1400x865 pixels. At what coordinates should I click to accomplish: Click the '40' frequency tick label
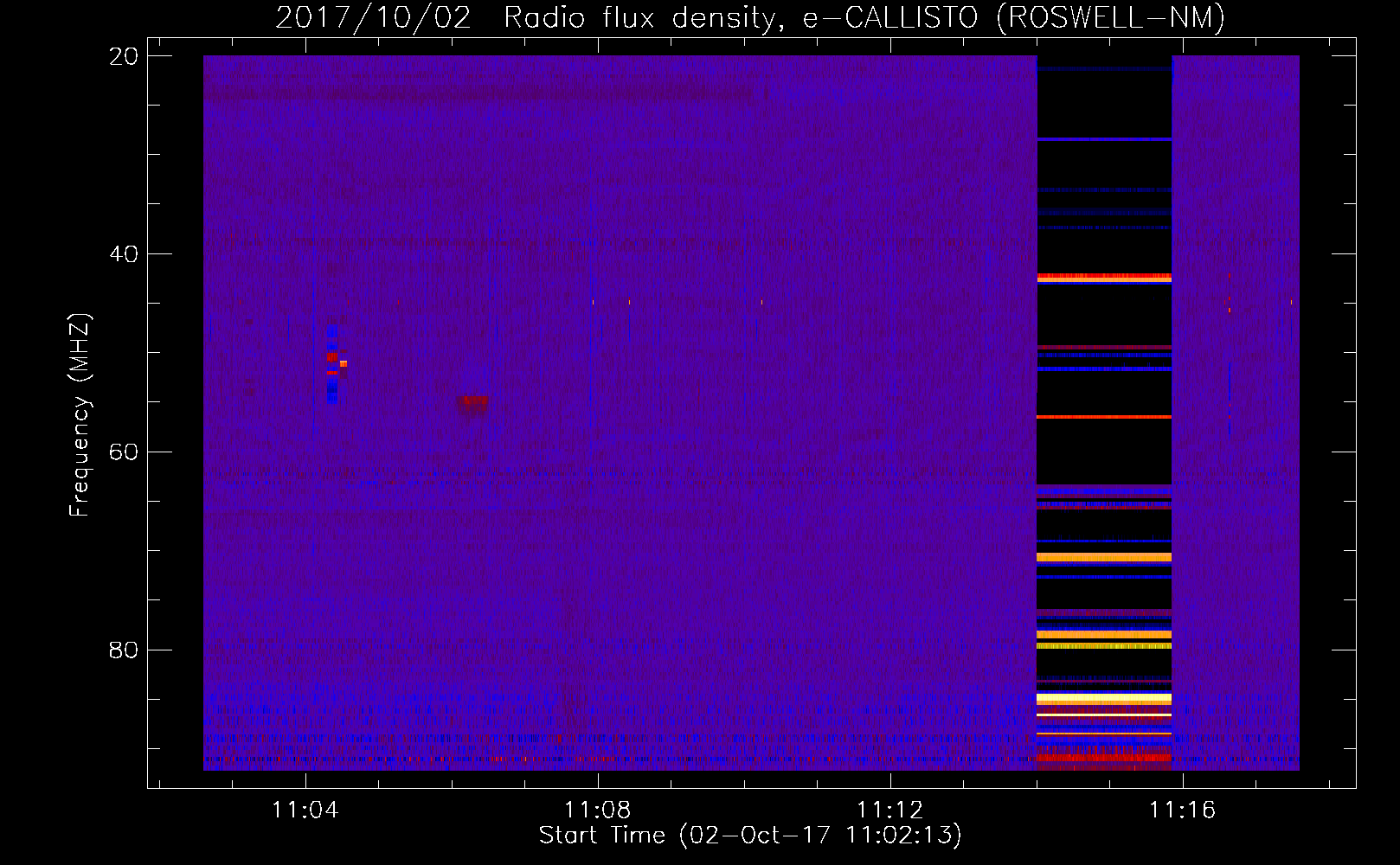click(124, 254)
